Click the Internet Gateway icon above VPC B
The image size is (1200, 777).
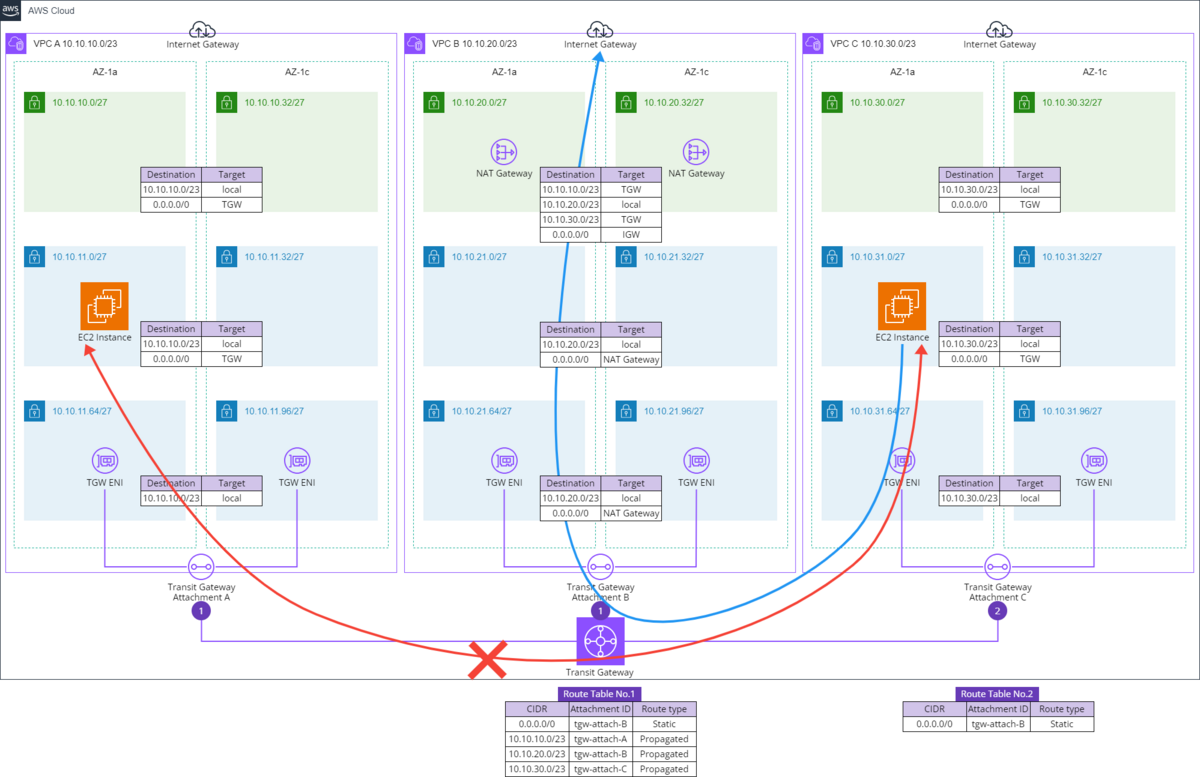pos(600,29)
